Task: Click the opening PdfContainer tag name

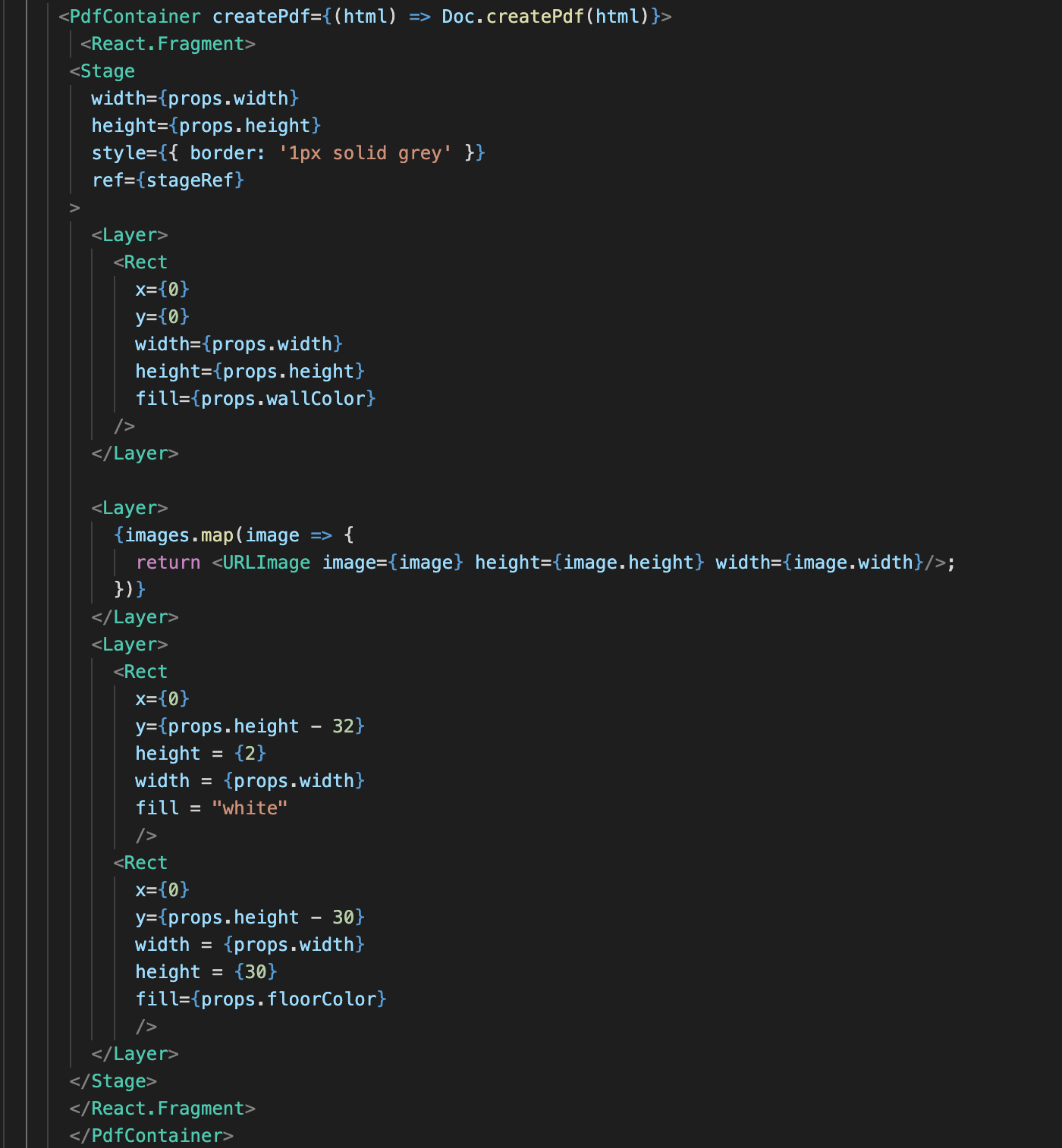Action: pos(135,16)
